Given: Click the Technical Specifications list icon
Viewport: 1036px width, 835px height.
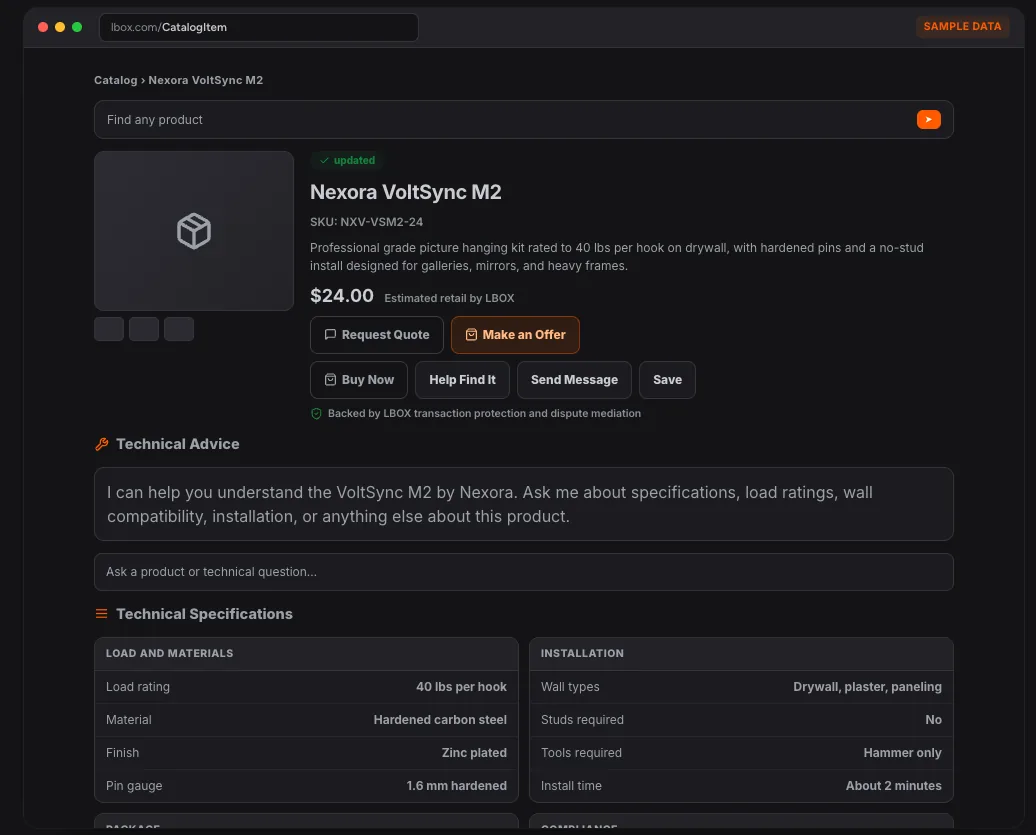Looking at the screenshot, I should coord(102,614).
